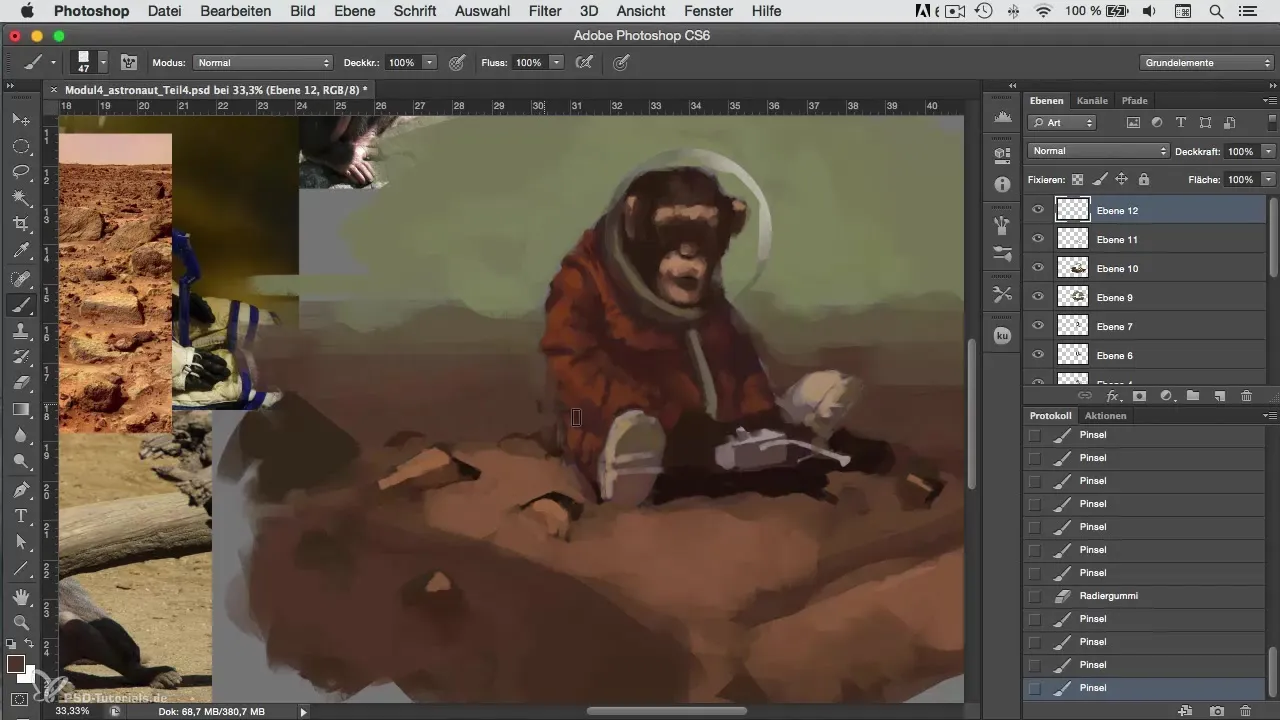Select the Quick Selection tool
1280x720 pixels.
click(21, 198)
